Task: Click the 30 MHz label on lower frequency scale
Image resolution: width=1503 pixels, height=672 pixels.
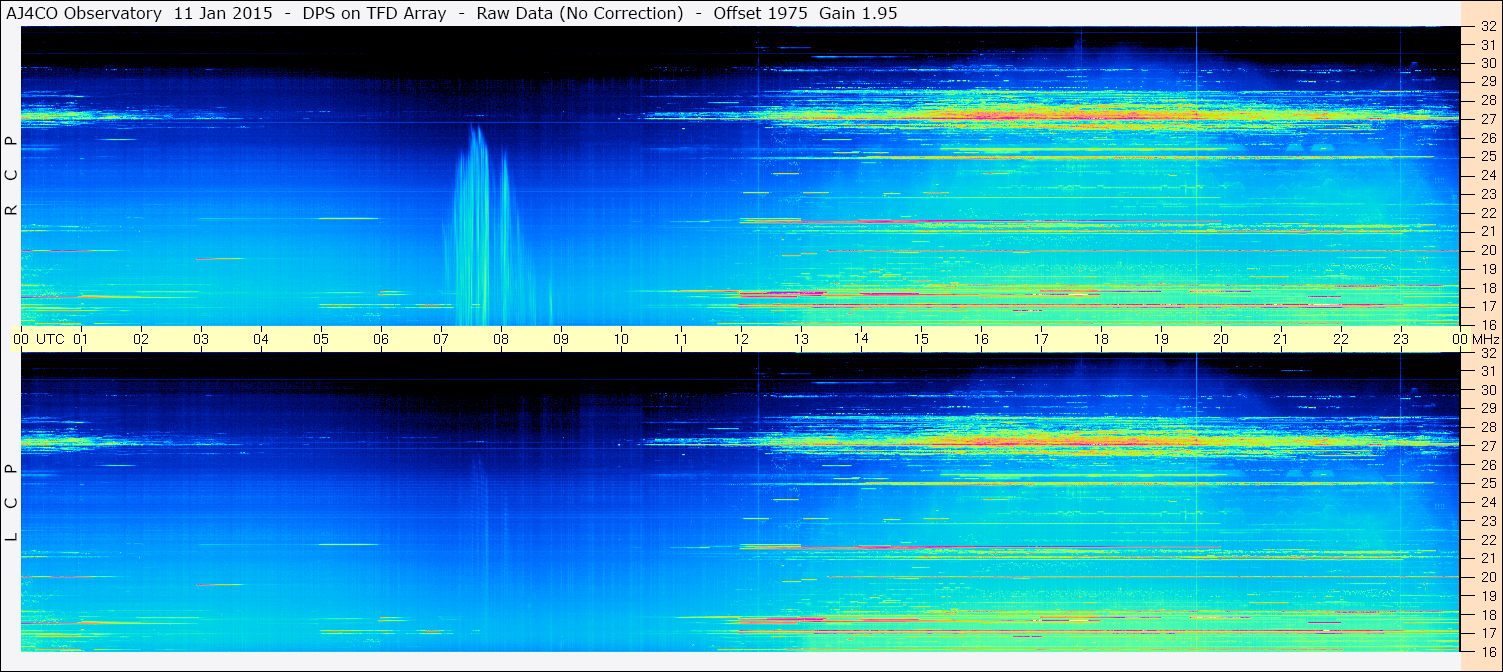Action: pos(1487,390)
